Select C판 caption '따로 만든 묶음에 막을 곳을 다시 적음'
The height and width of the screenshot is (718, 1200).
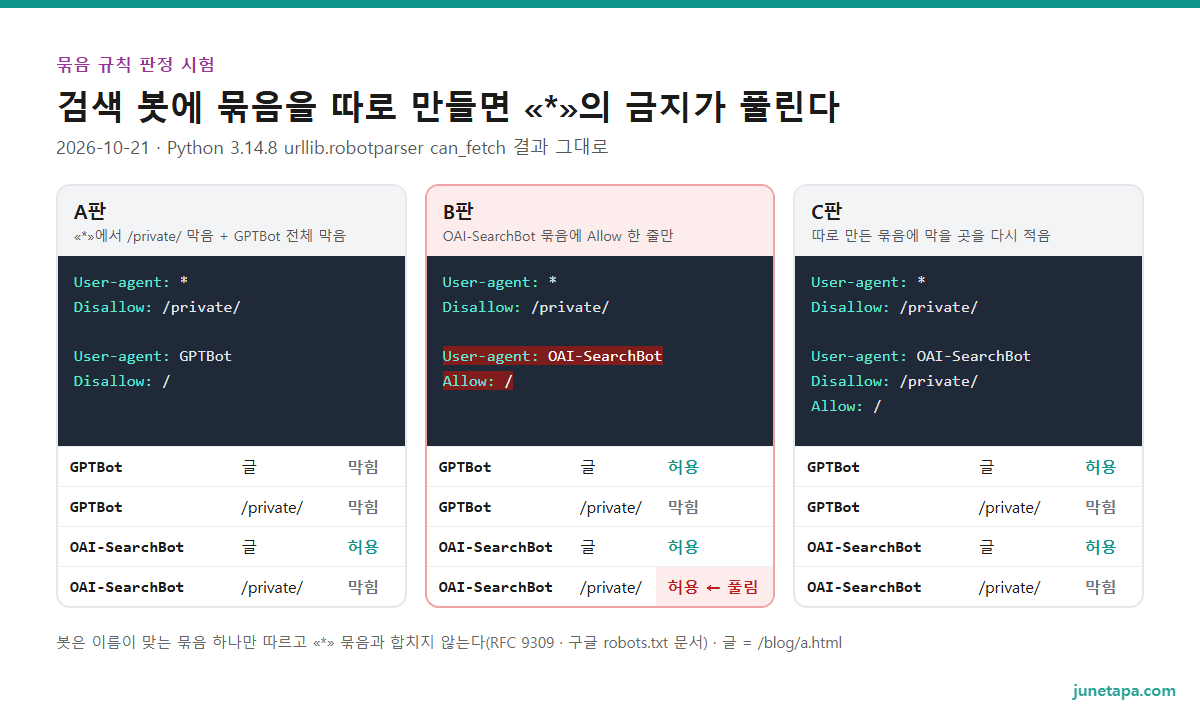pos(930,236)
